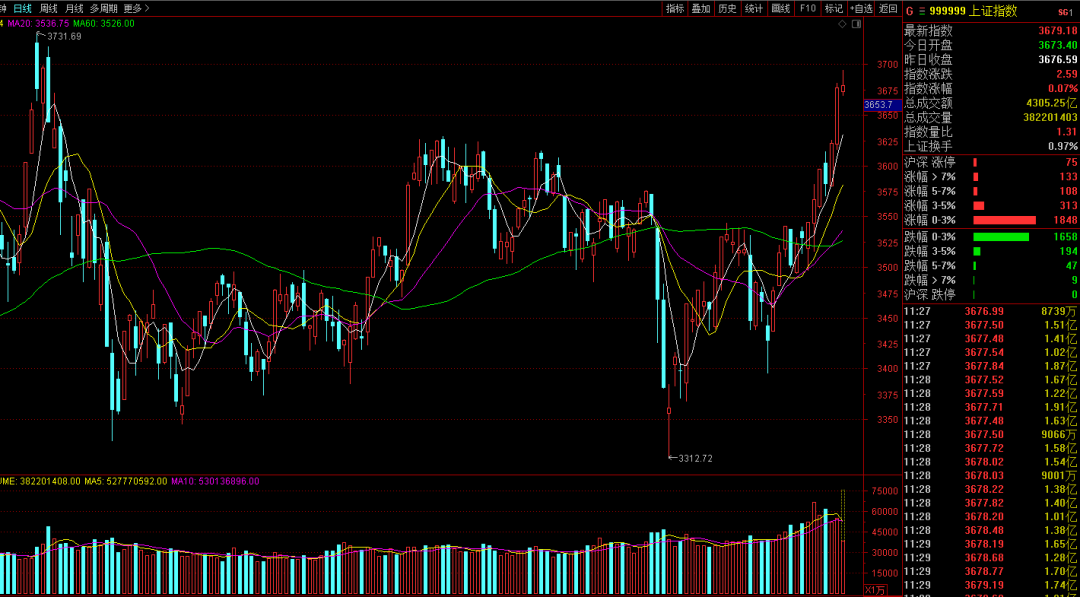The width and height of the screenshot is (1080, 597).
Task: Switch to the 周线 weekly chart tab
Action: [48, 8]
